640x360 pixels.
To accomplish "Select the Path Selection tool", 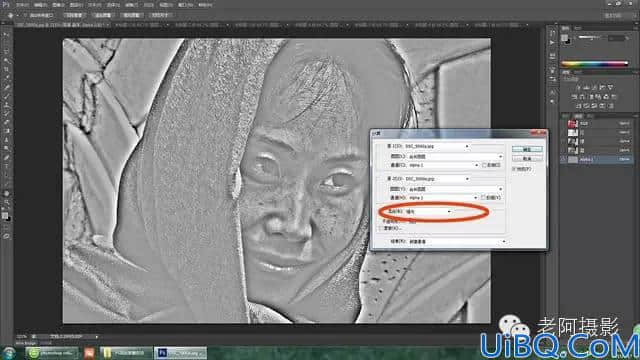I will coord(6,176).
